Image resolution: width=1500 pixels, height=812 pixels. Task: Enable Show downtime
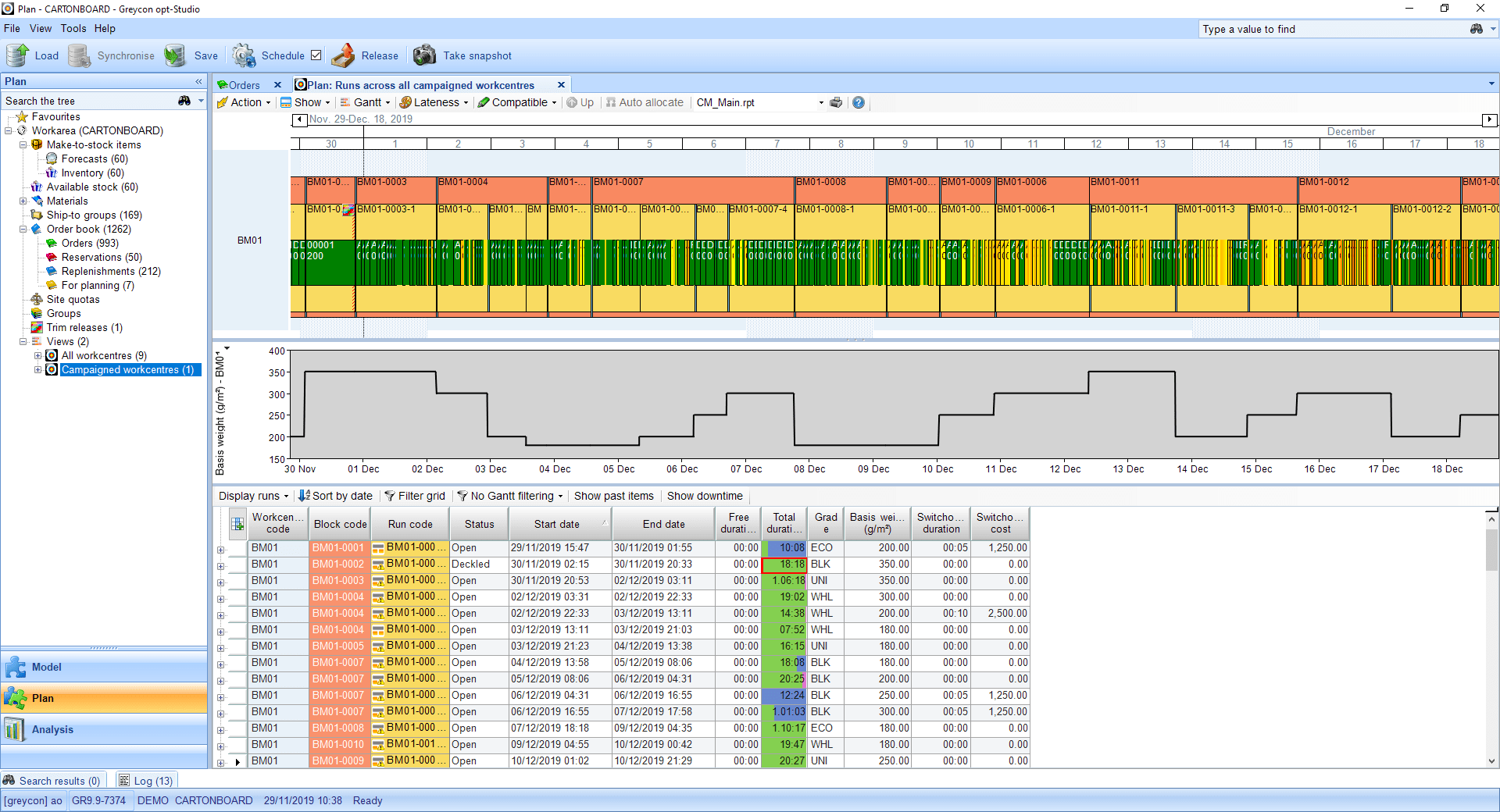(705, 496)
